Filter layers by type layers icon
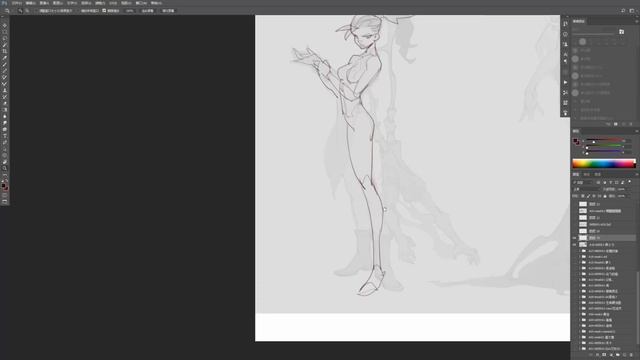640x360 pixels. point(611,182)
